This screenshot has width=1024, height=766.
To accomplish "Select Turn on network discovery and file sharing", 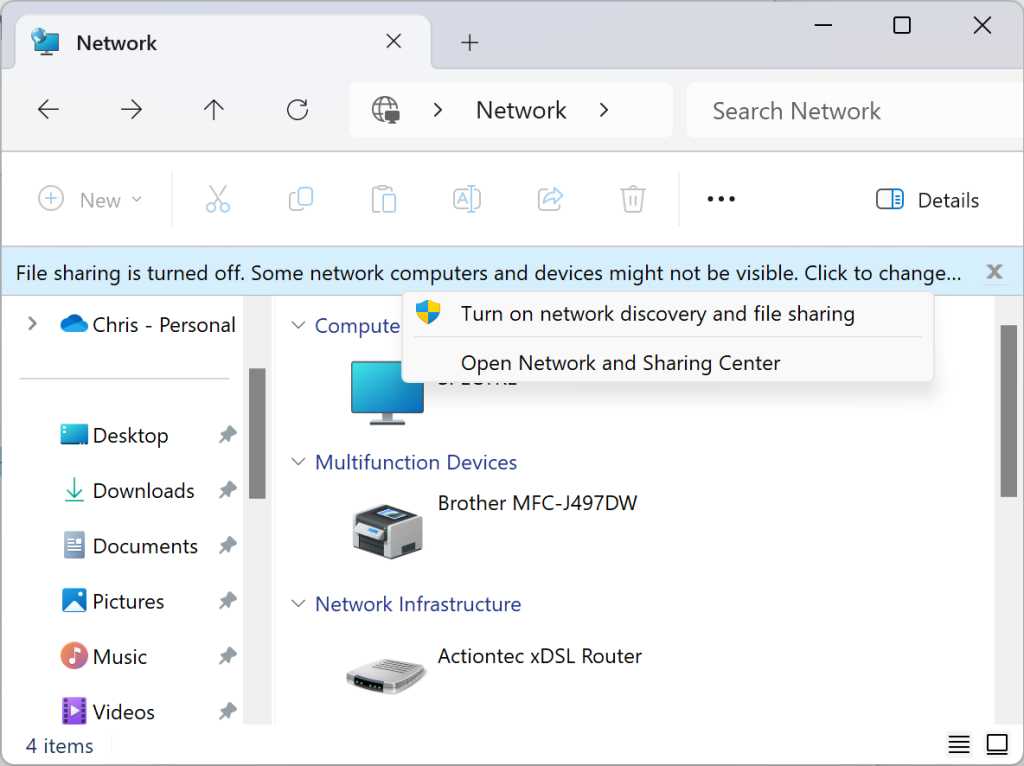I will [x=657, y=313].
